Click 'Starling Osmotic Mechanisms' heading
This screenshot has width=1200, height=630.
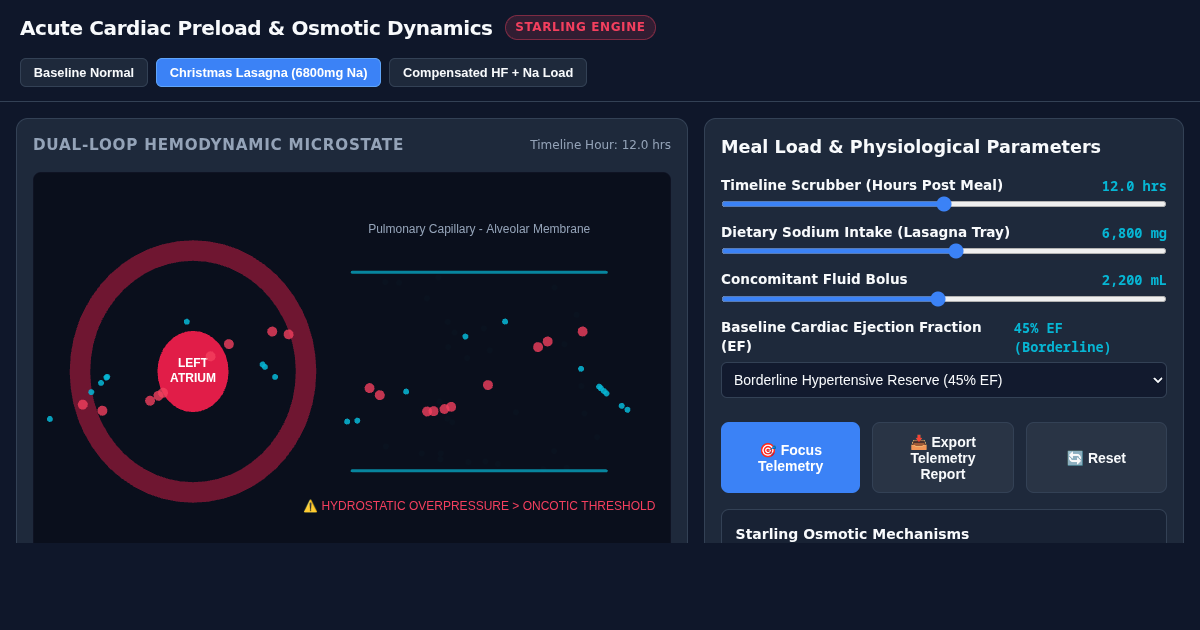(852, 534)
